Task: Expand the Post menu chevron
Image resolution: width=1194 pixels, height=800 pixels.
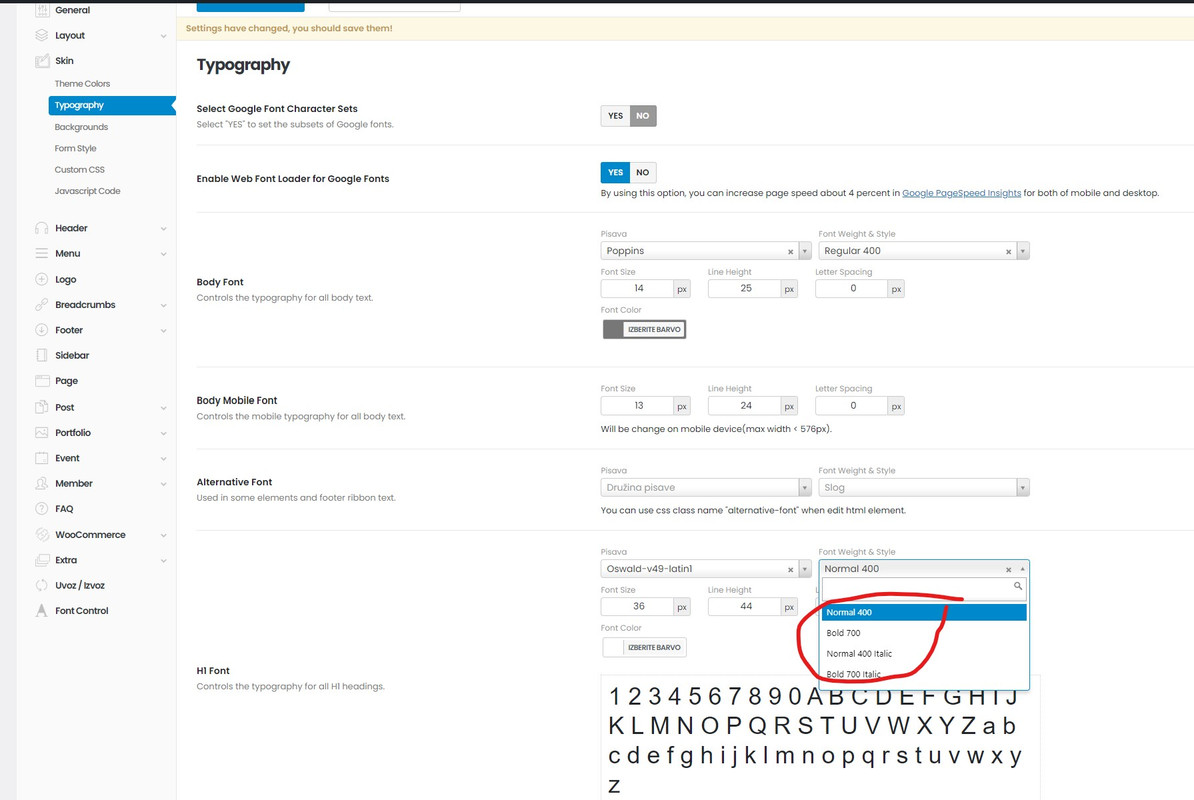Action: (x=164, y=408)
